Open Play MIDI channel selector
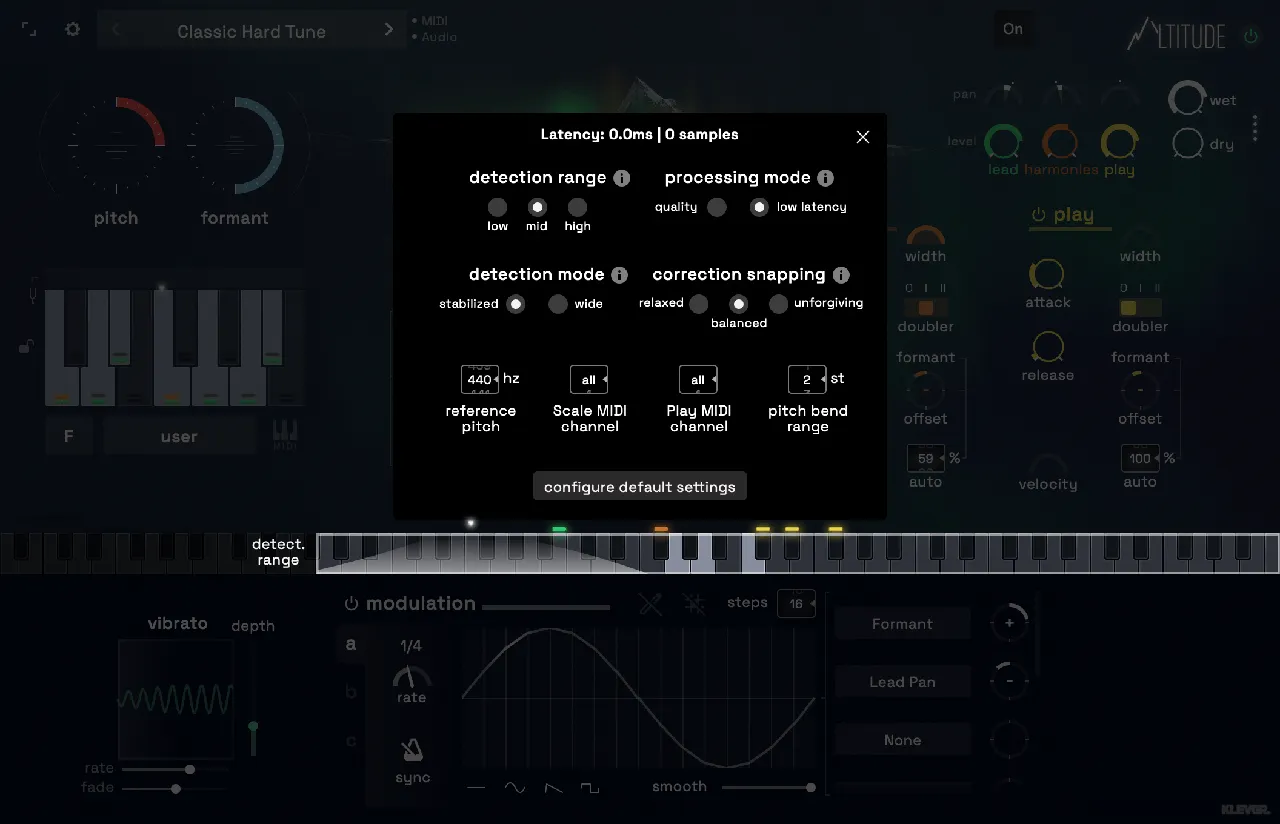 pos(698,379)
